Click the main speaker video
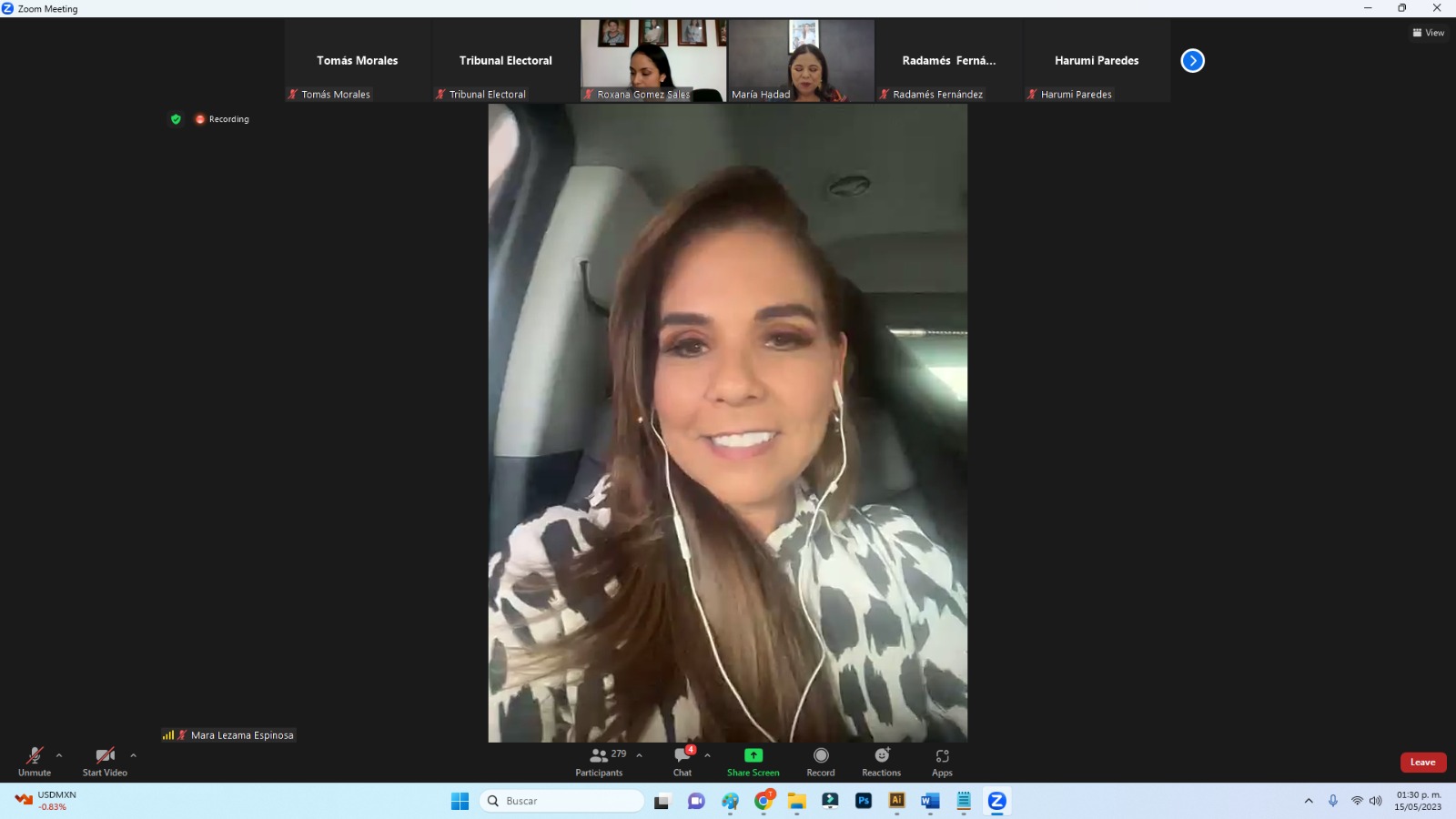1456x819 pixels. 728,423
